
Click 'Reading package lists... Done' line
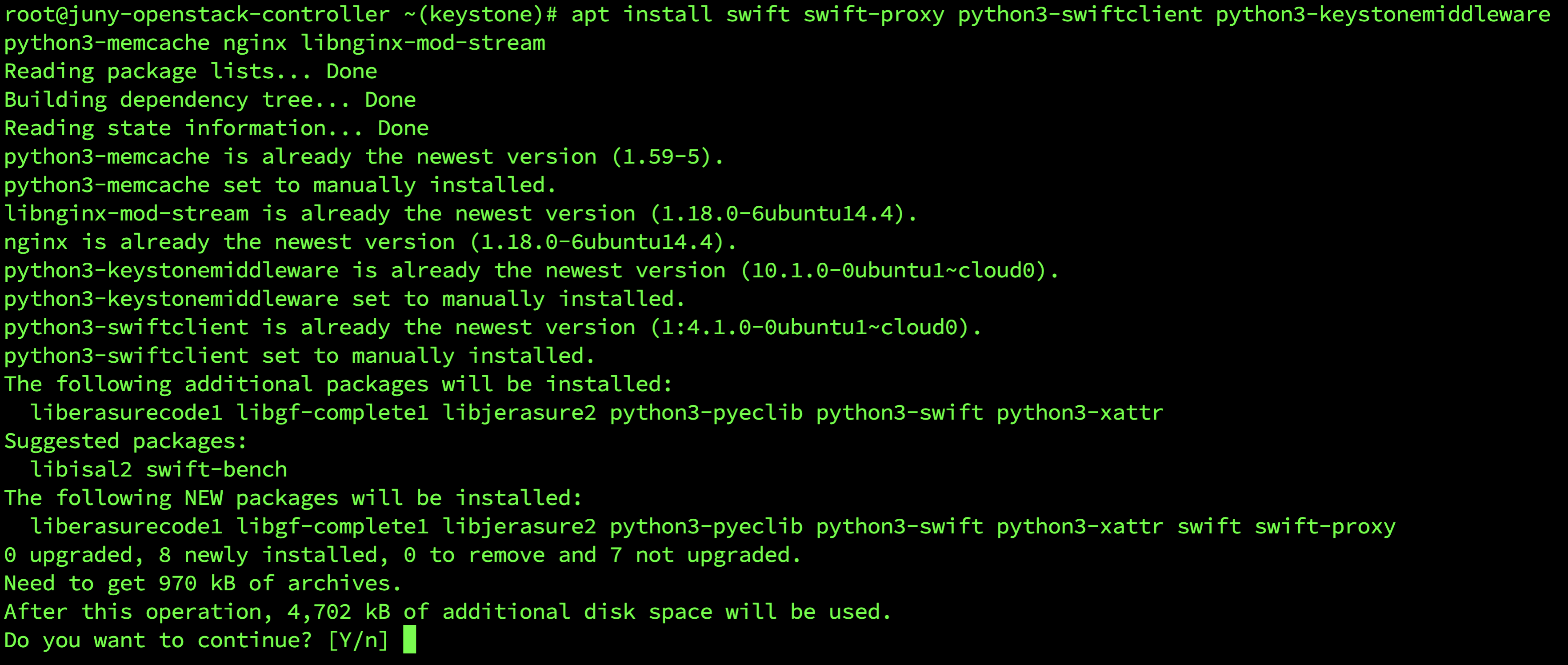click(x=191, y=71)
